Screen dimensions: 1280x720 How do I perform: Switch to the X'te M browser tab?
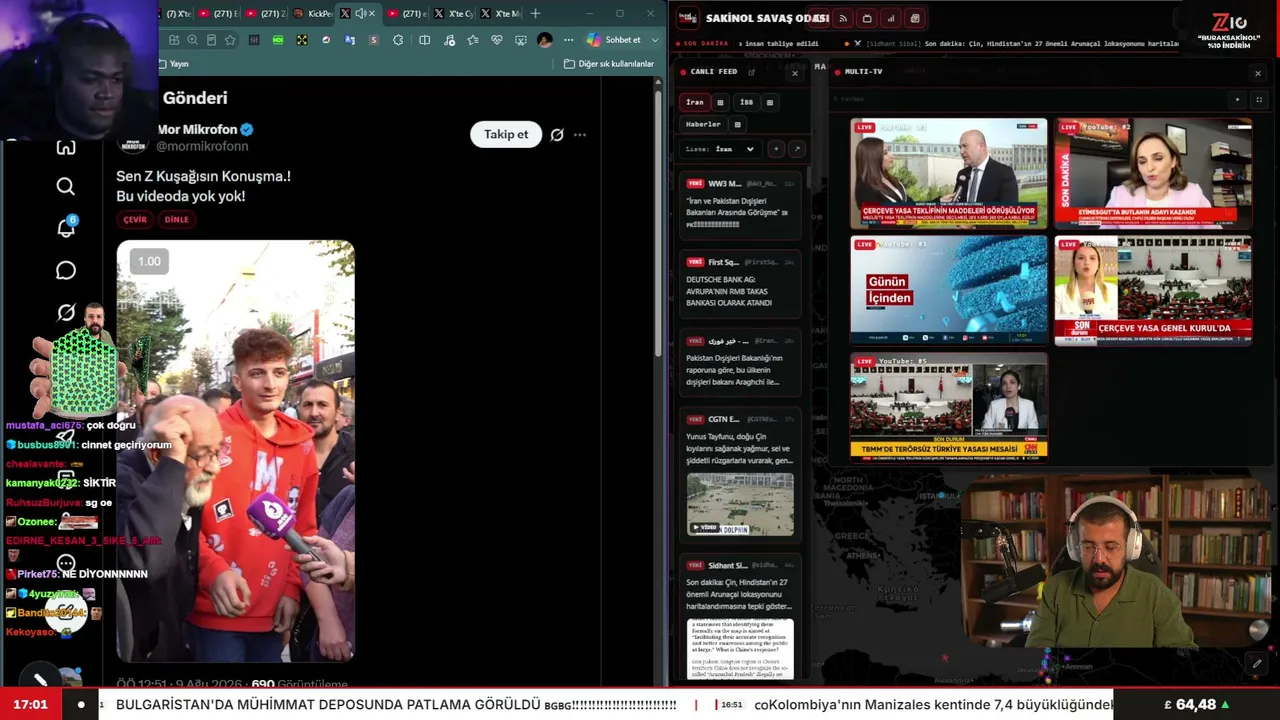(501, 14)
